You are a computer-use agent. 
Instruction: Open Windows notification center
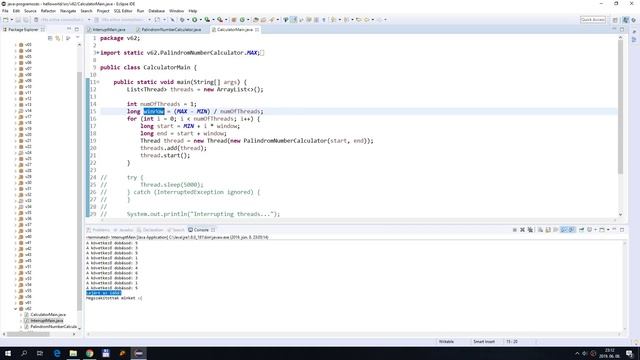pyautogui.click(x=630, y=353)
